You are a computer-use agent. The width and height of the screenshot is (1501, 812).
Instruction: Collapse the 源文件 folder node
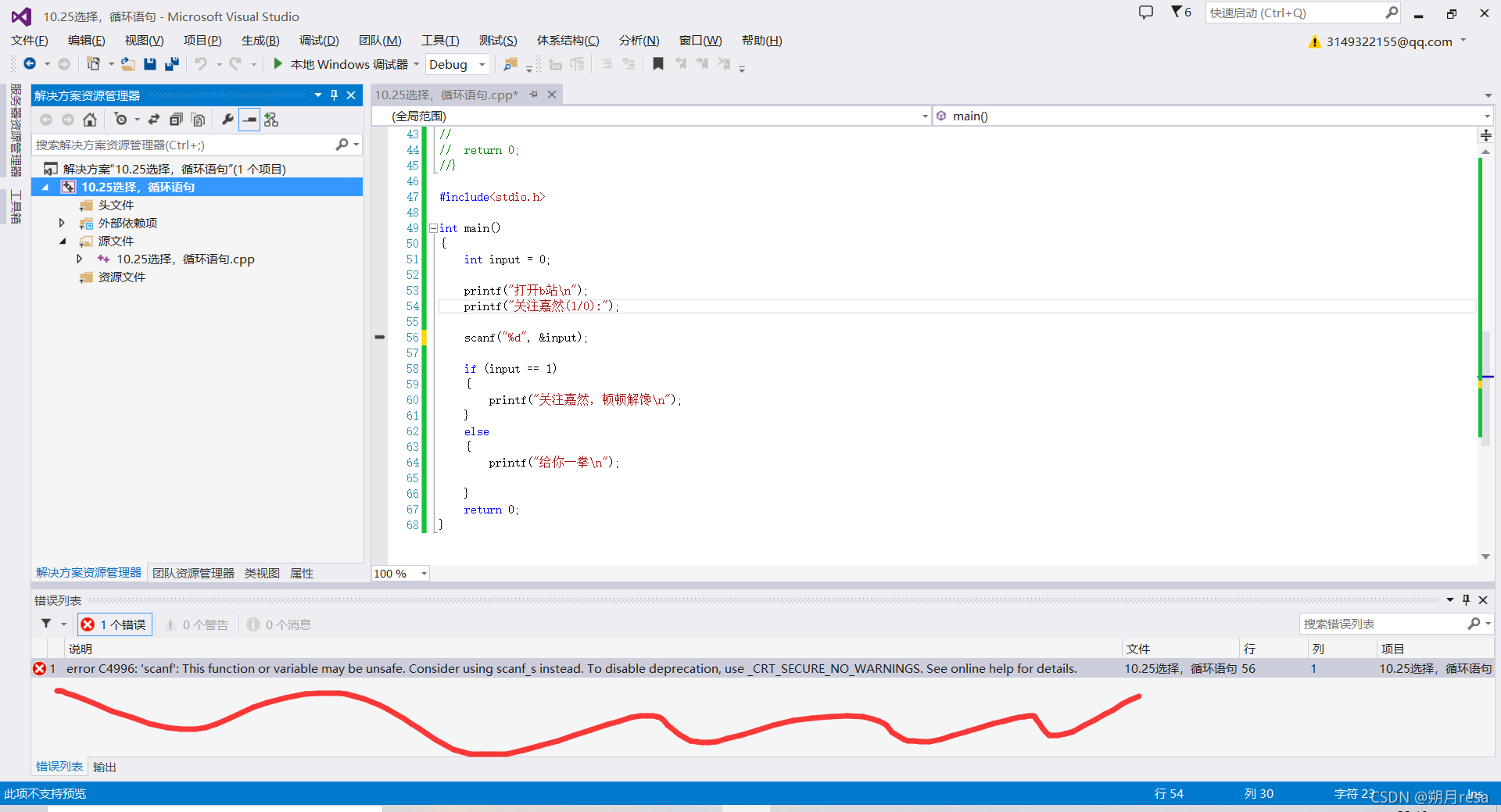click(62, 241)
